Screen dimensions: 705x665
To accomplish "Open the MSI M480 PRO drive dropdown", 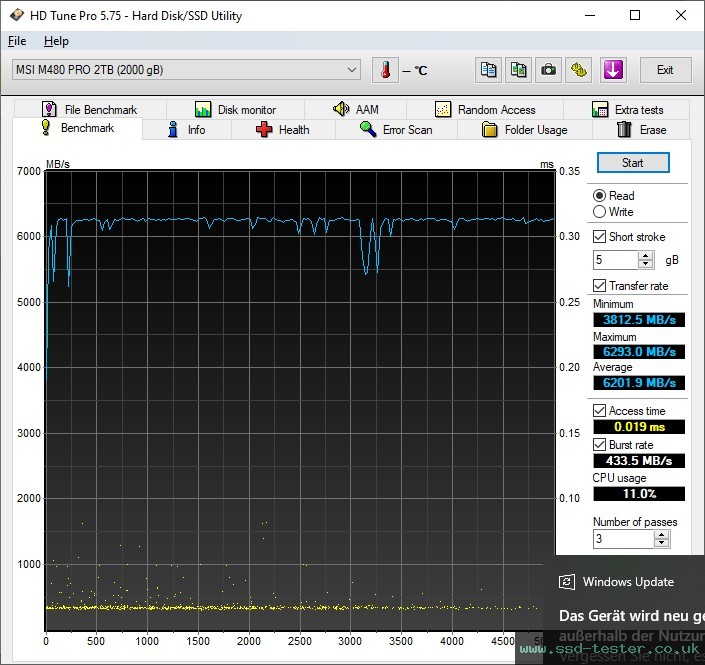I will click(186, 70).
